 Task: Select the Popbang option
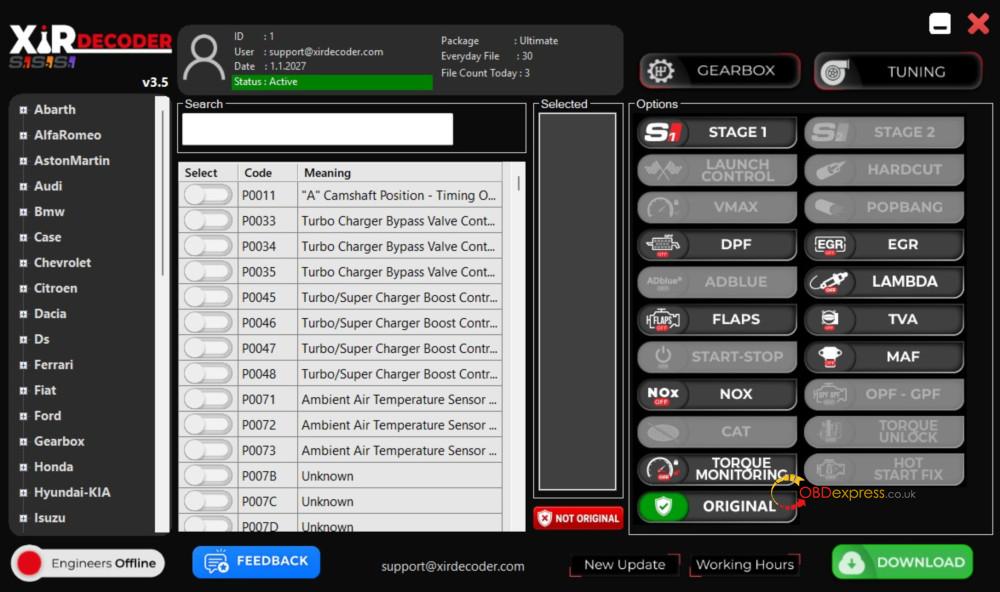(884, 207)
